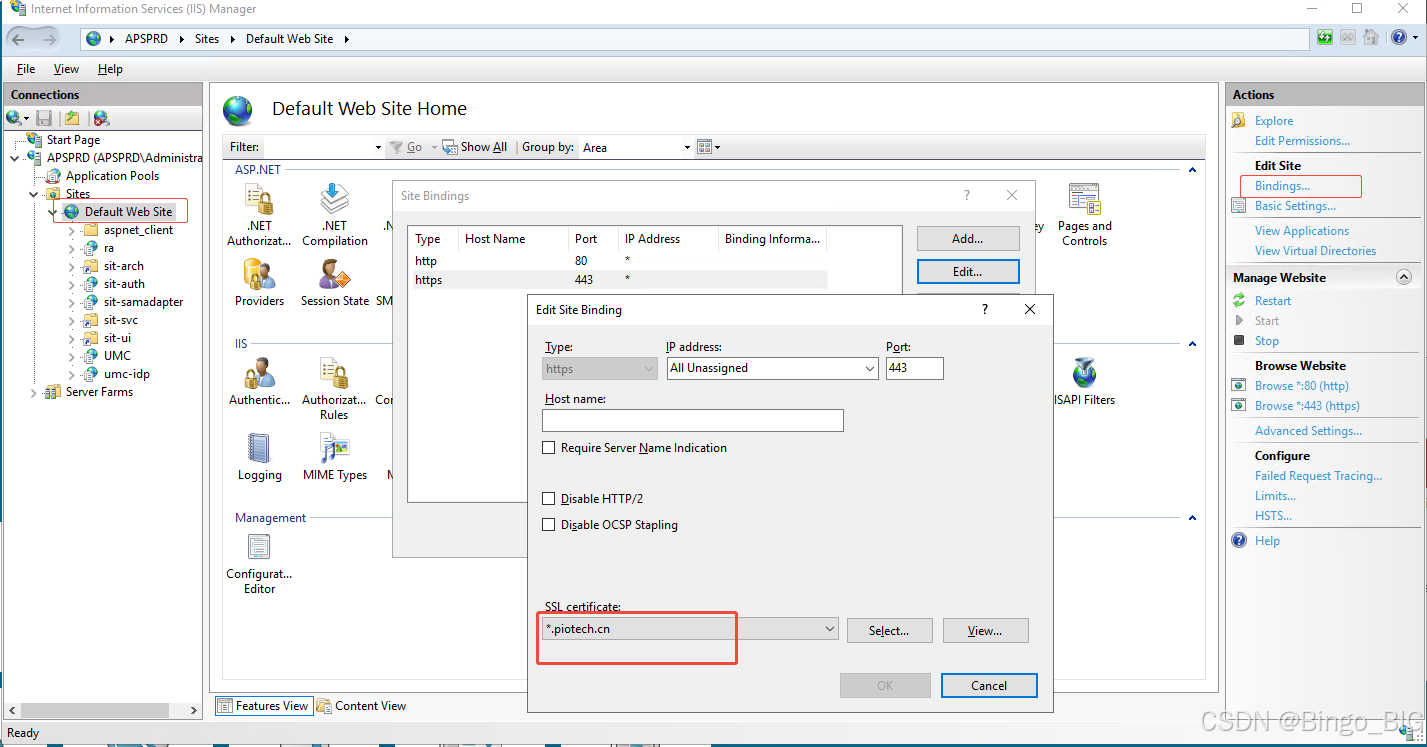Viewport: 1427px width, 747px height.
Task: Click the Show All filter button
Action: [x=475, y=147]
